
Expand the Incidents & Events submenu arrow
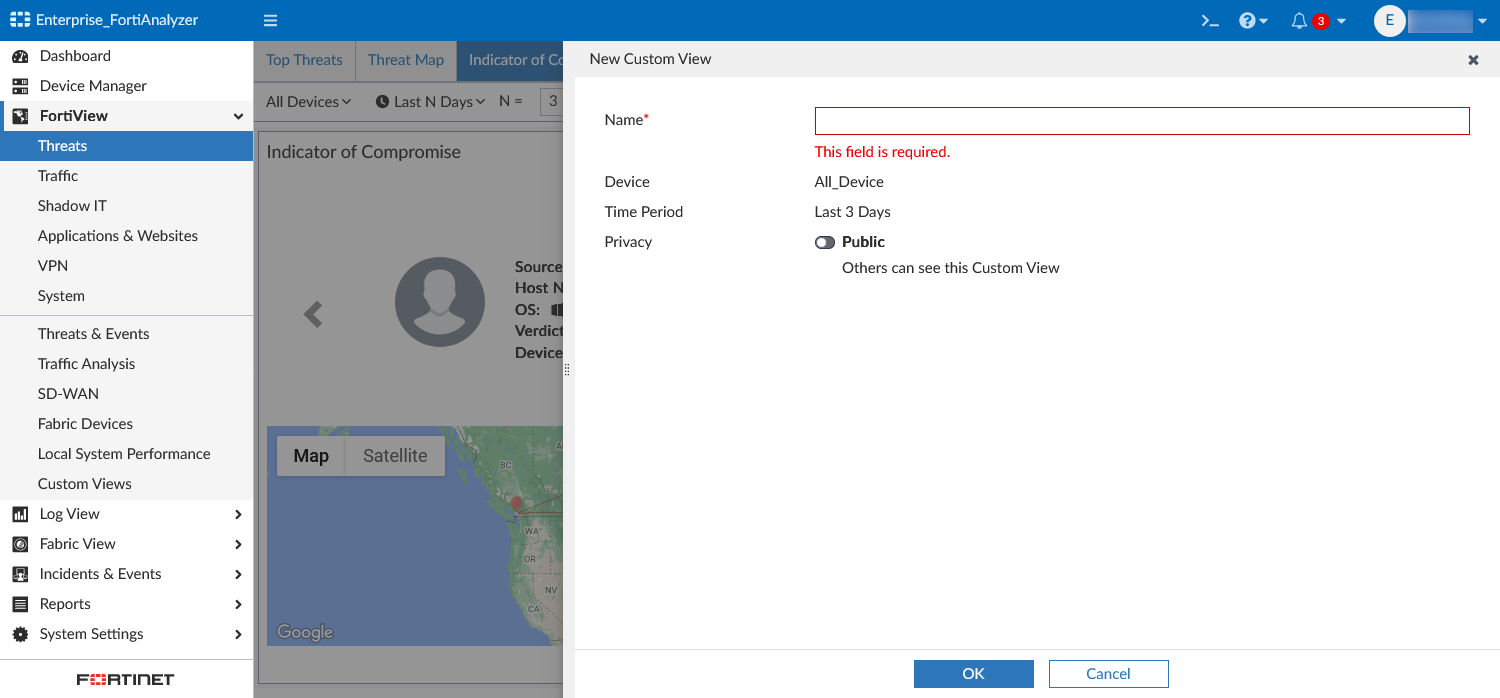(238, 574)
